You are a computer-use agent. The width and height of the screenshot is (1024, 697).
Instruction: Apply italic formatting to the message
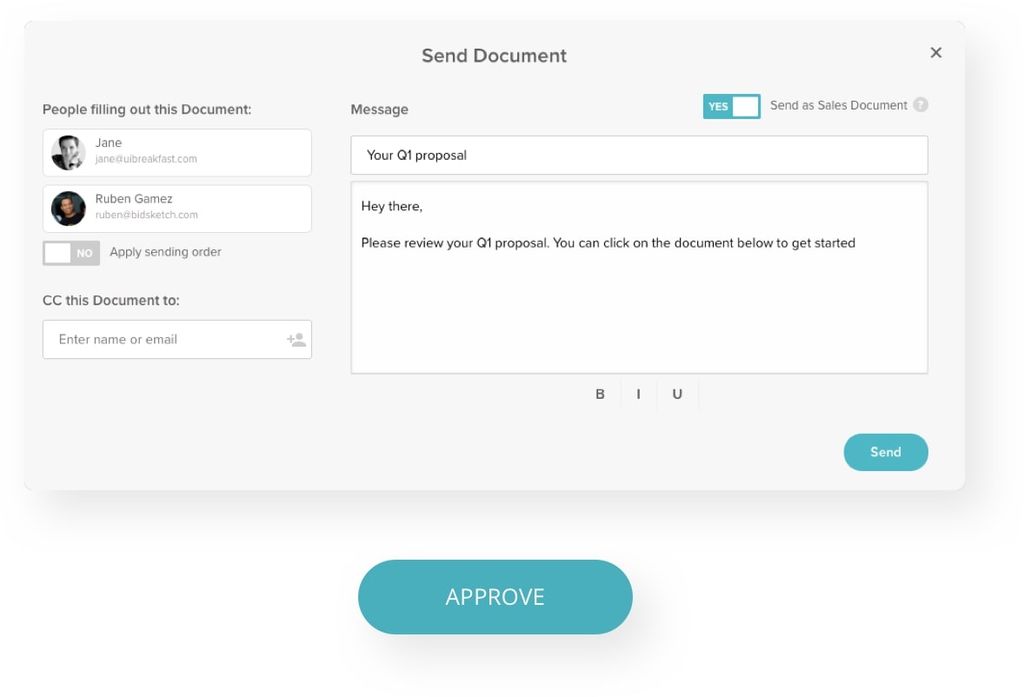[x=639, y=393]
